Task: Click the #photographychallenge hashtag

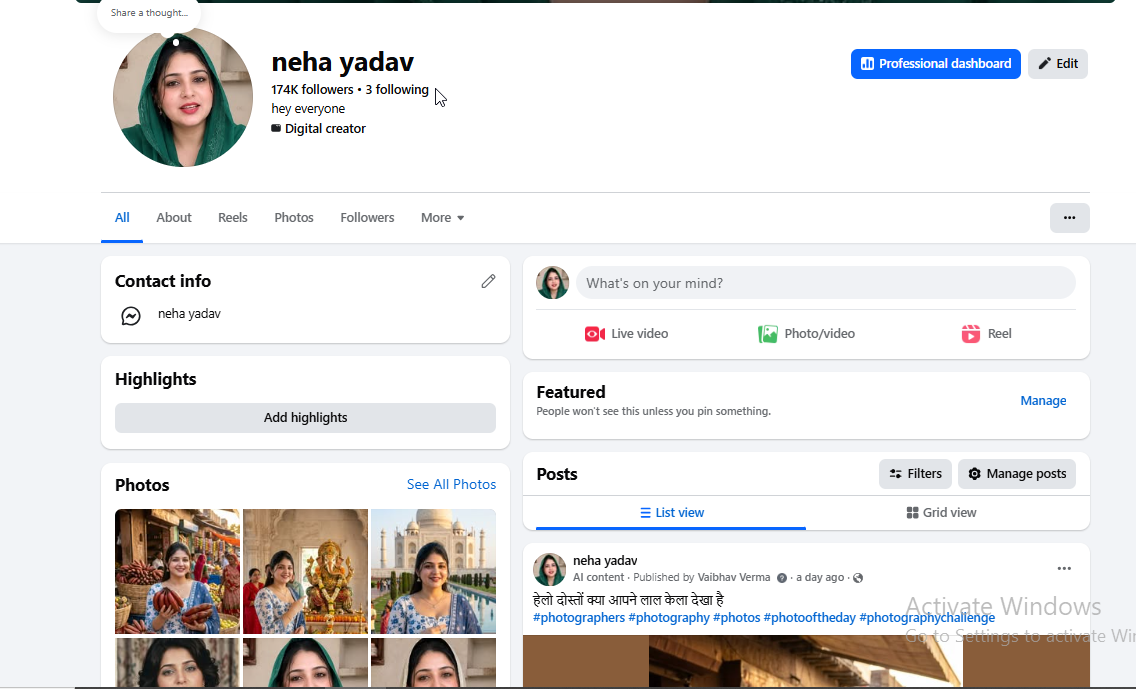Action: tap(927, 618)
